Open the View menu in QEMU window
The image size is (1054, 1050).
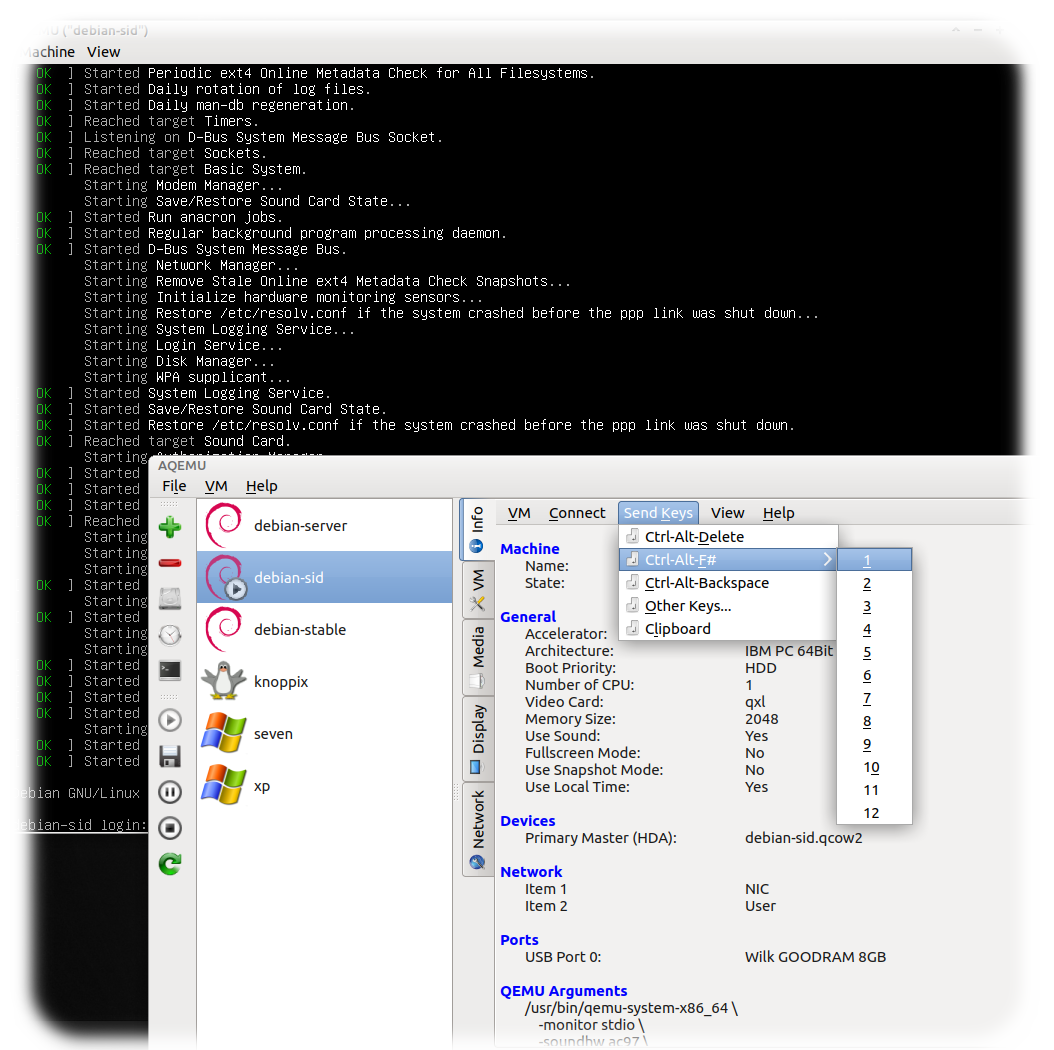(x=104, y=52)
